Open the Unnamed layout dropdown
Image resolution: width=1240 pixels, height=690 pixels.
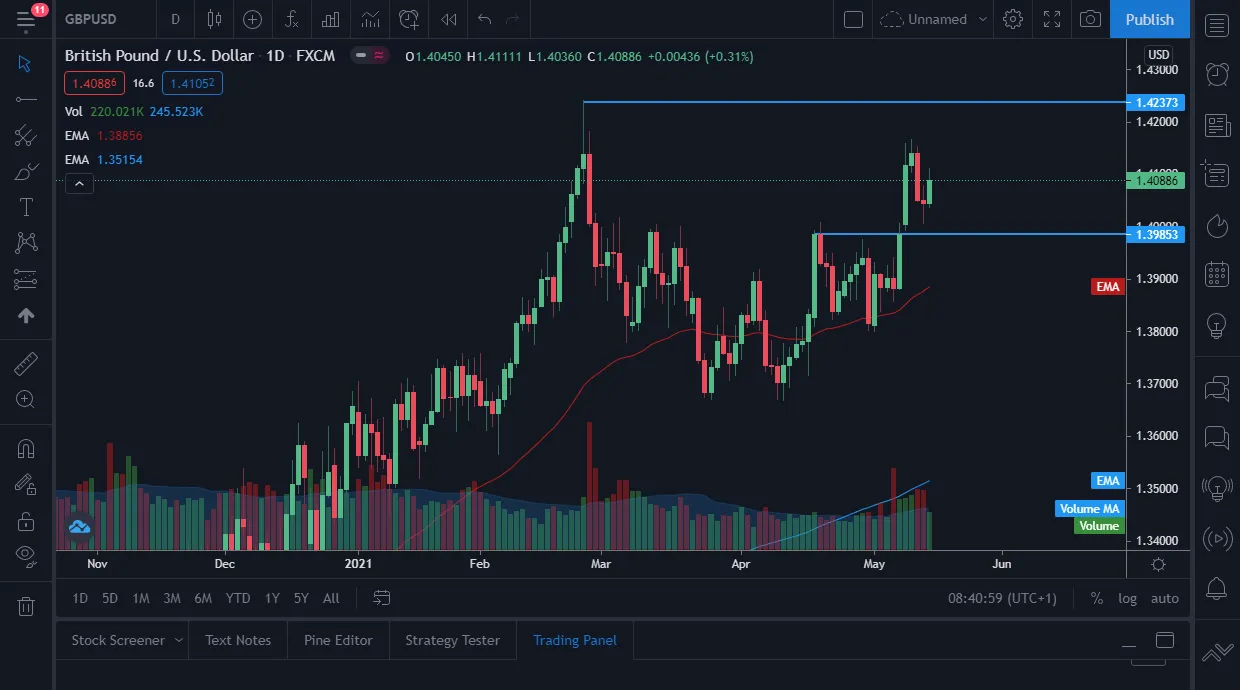[x=934, y=19]
